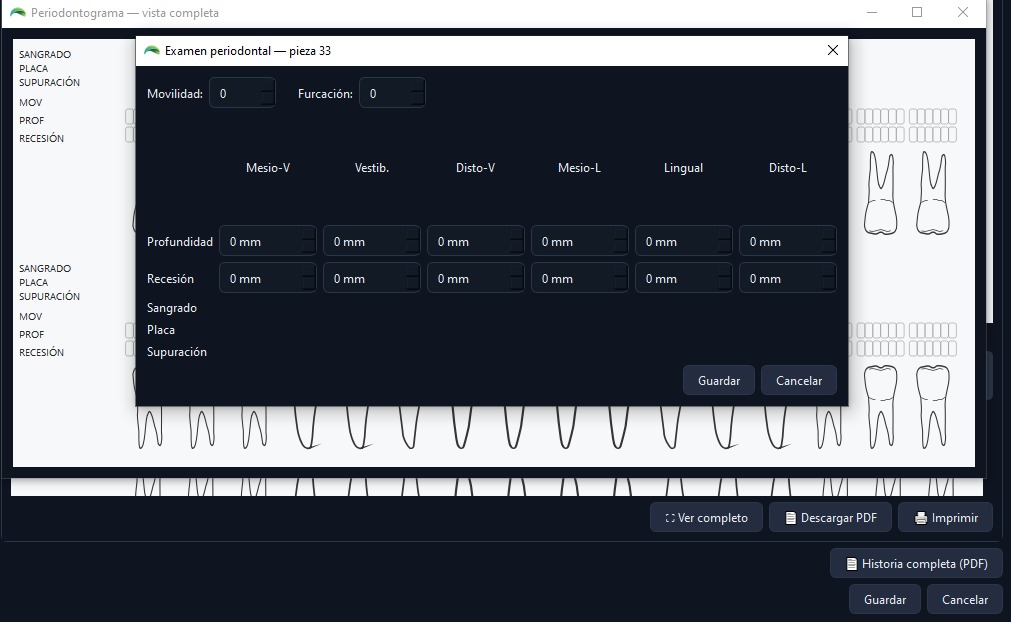Increase the Movilidad spinner value
The height and width of the screenshot is (622, 1011).
click(x=268, y=86)
